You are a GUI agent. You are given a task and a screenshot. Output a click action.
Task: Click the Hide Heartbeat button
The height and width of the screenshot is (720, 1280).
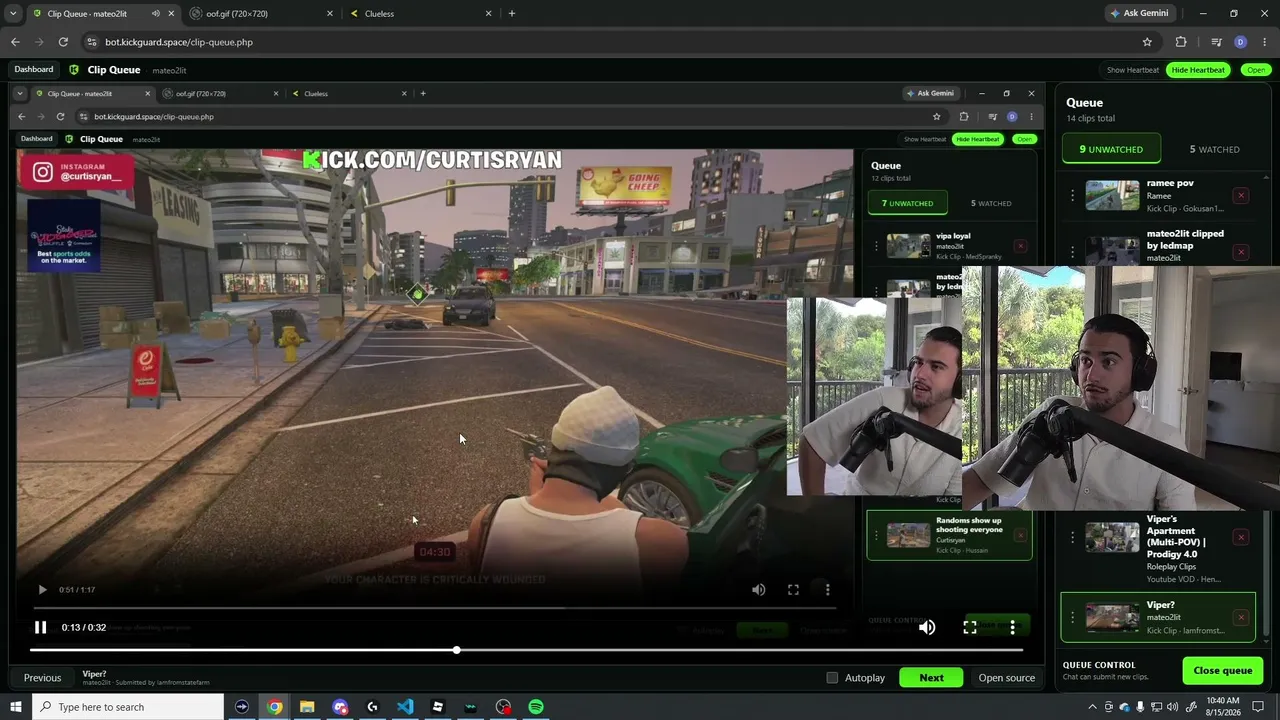[1198, 70]
